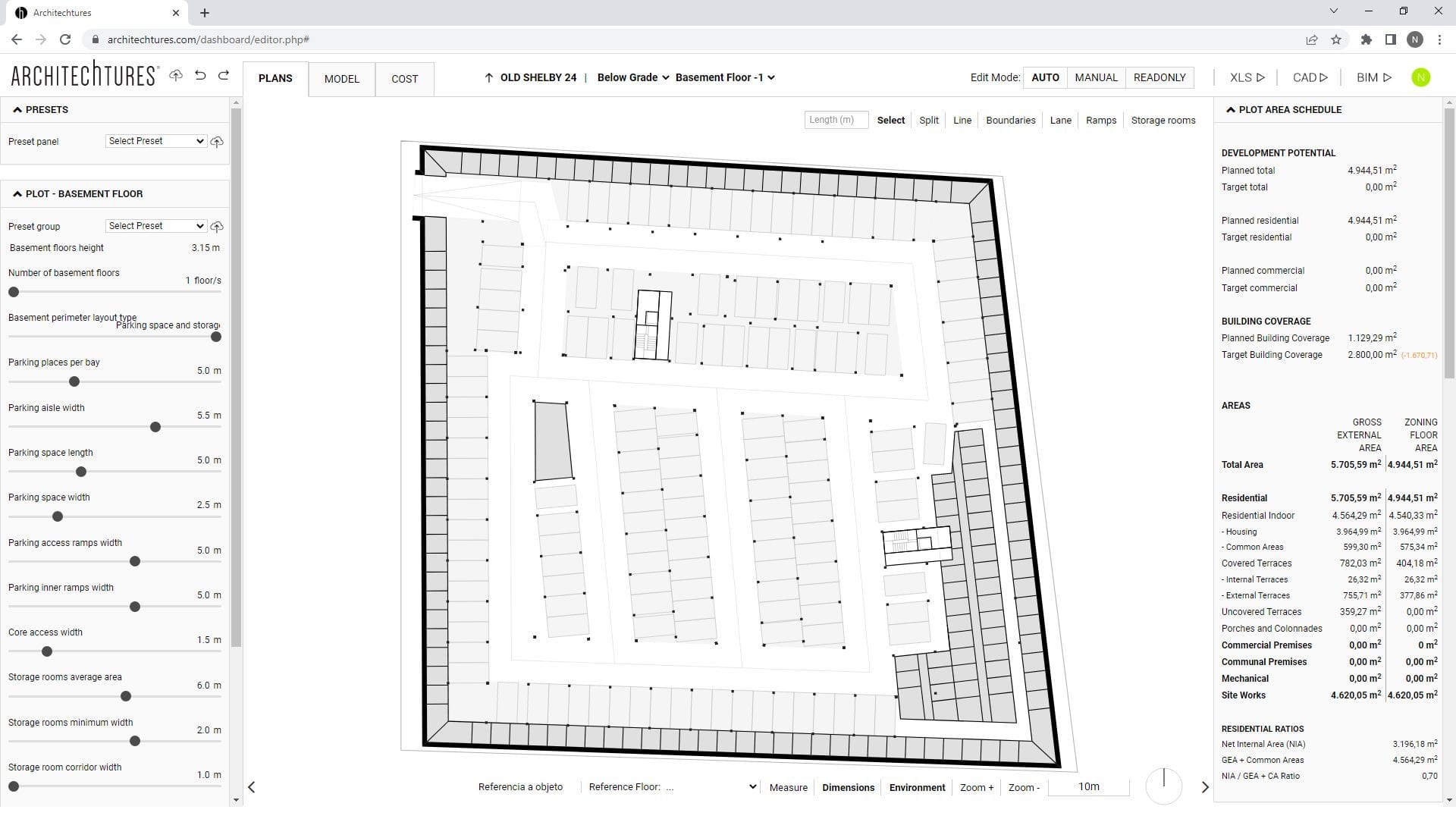Click the Length (m) input field

(836, 120)
